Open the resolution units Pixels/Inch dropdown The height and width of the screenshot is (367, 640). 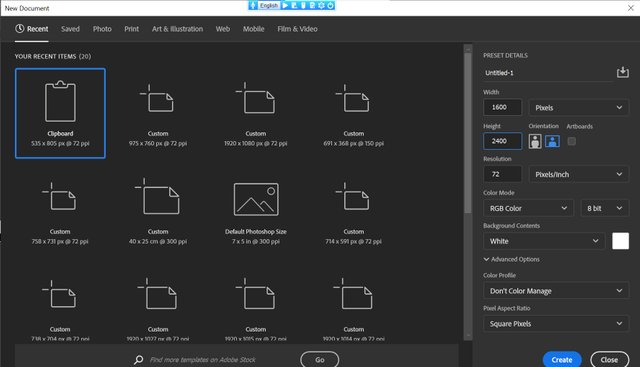coord(578,174)
